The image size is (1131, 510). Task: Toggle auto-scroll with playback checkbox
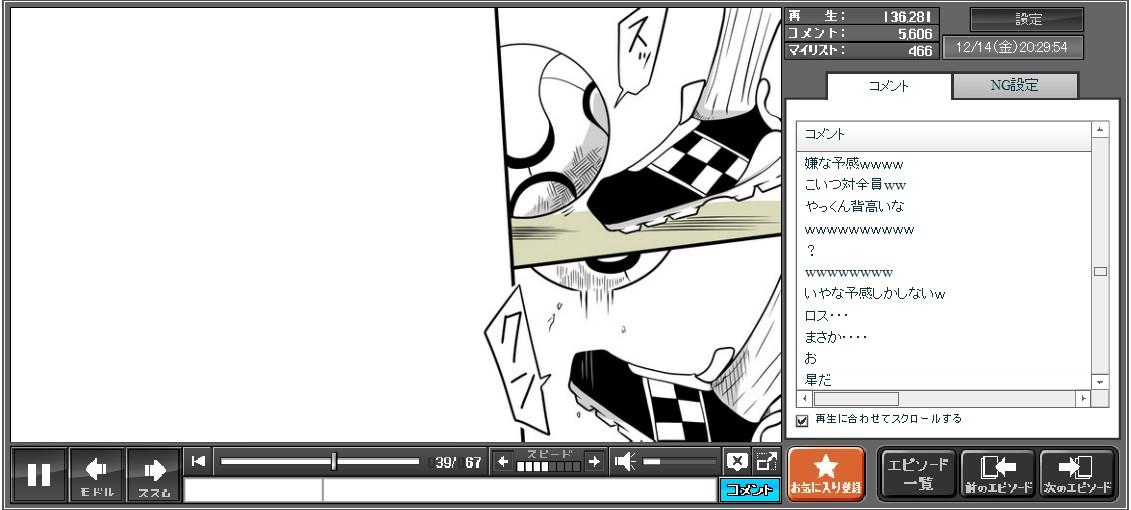click(802, 420)
